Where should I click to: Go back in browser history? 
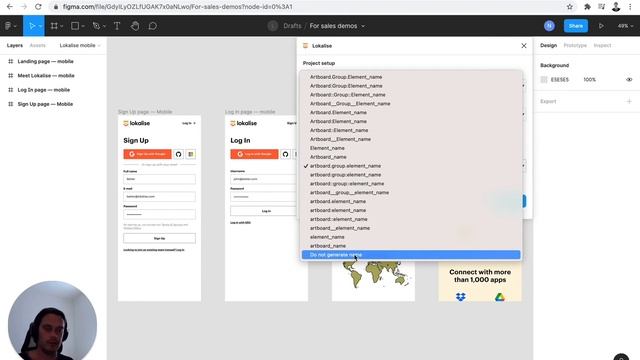pos(10,7)
